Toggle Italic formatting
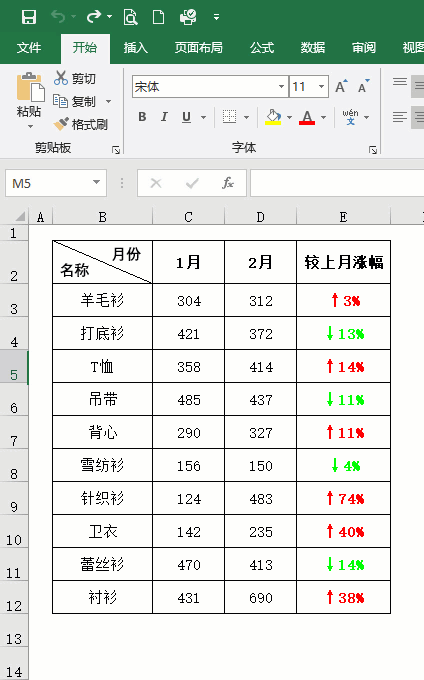Image resolution: width=424 pixels, height=680 pixels. 164,117
